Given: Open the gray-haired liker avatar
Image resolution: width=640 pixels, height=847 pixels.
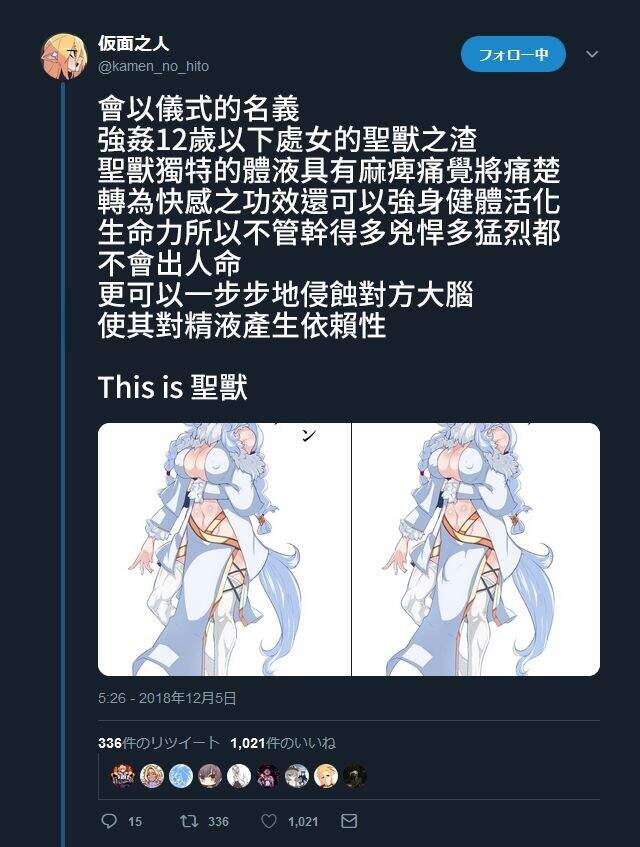Looking at the screenshot, I should pyautogui.click(x=297, y=776).
